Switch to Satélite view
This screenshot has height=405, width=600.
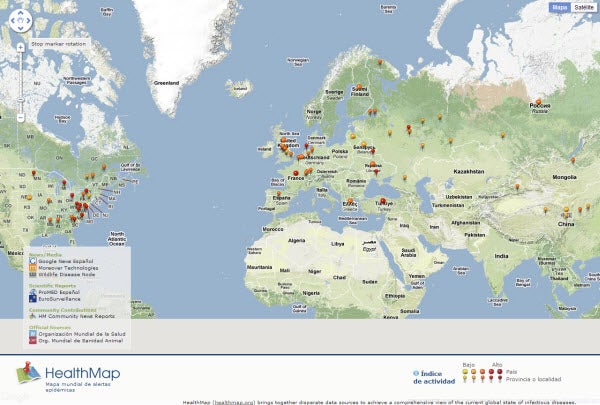pyautogui.click(x=584, y=7)
